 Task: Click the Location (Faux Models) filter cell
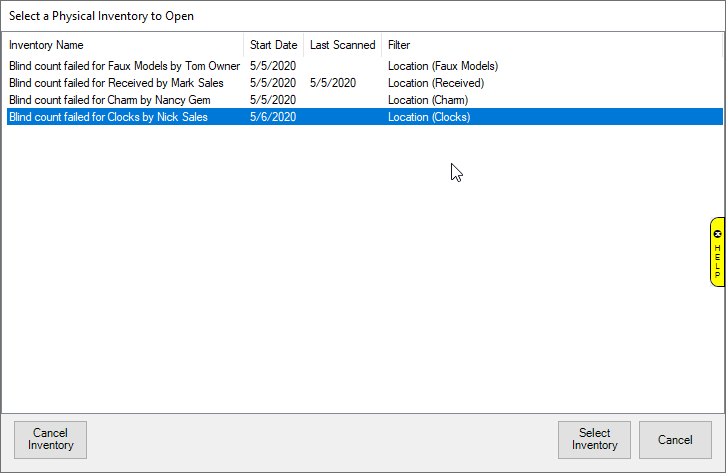click(442, 66)
